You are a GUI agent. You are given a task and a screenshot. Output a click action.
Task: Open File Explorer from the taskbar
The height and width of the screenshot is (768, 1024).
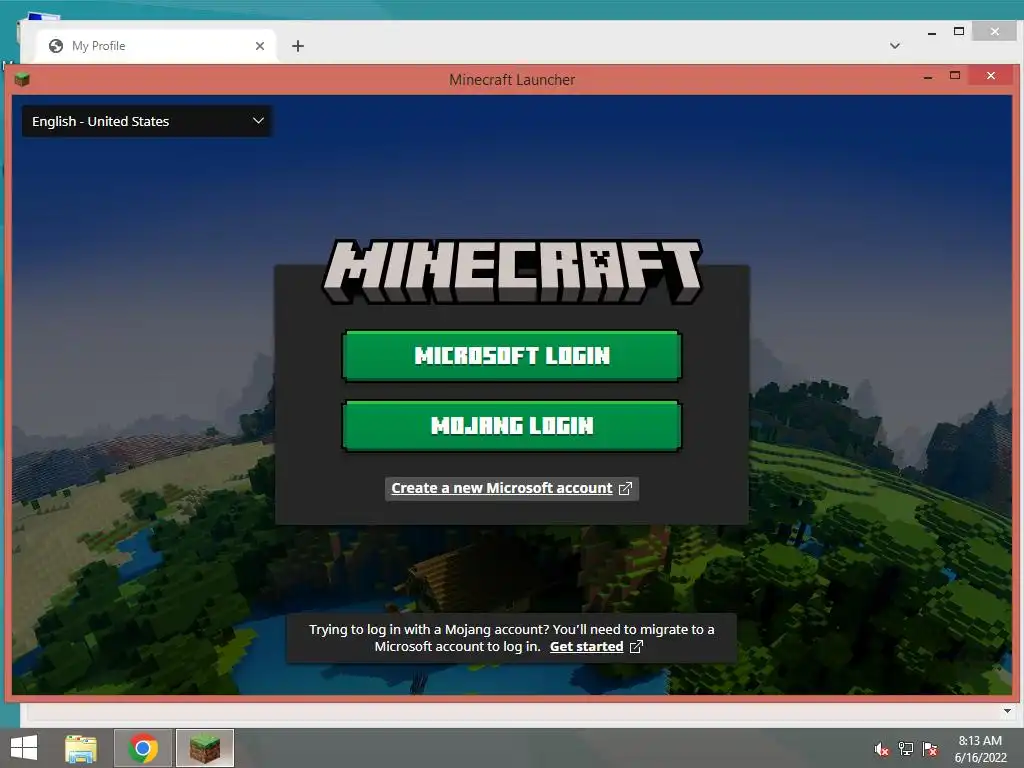point(81,748)
